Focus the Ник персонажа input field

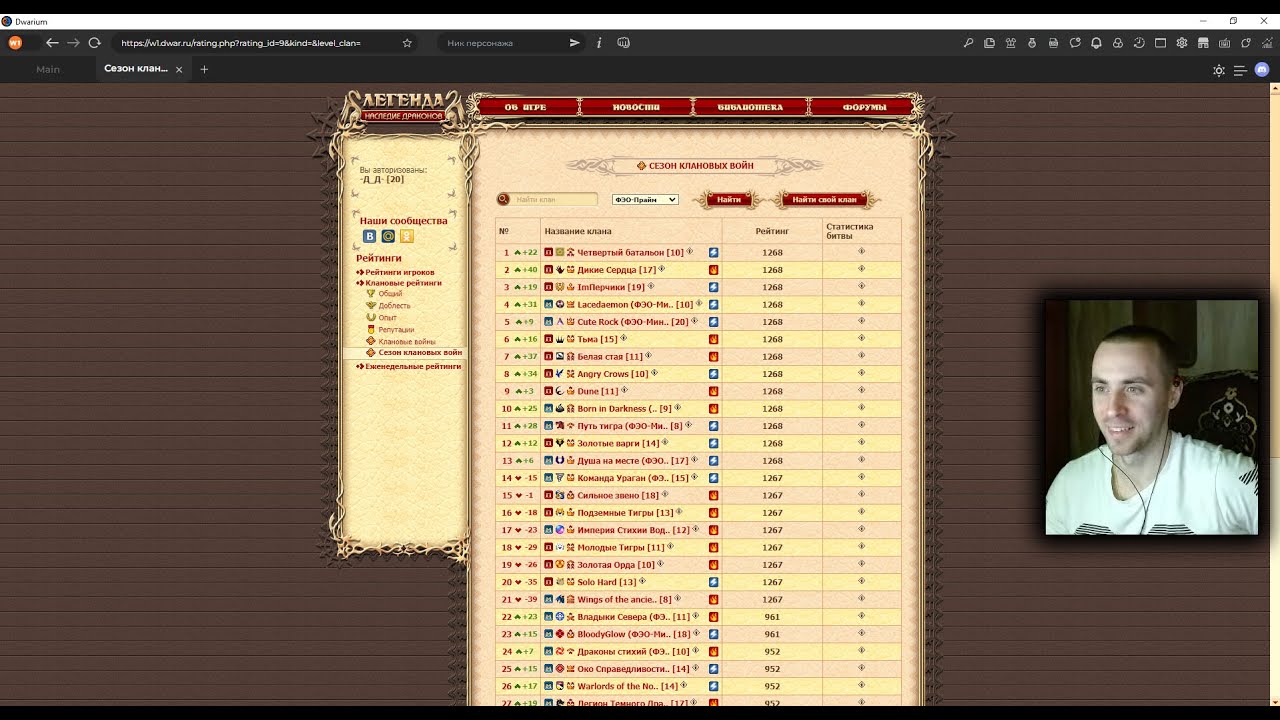(x=500, y=43)
